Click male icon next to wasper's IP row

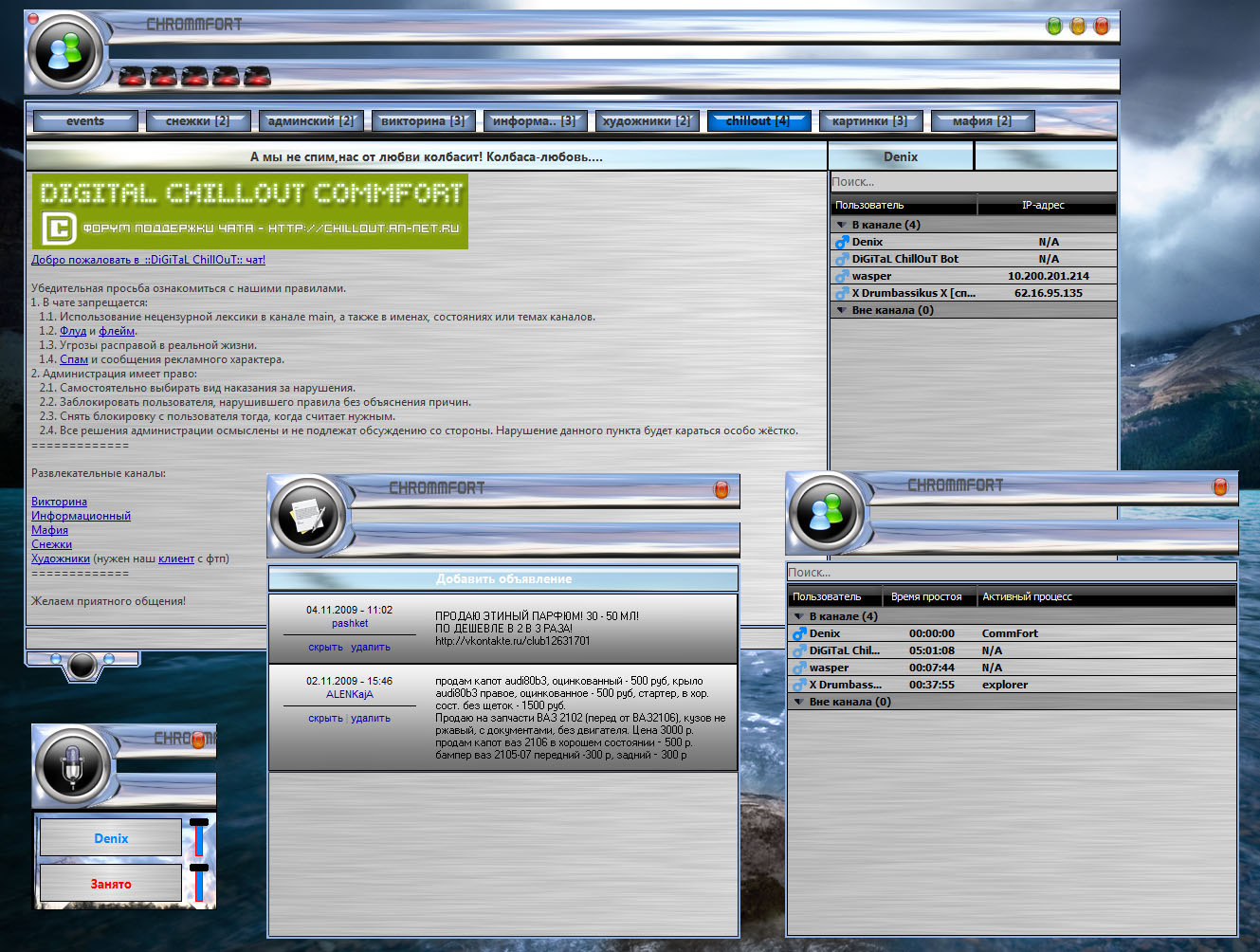pyautogui.click(x=841, y=276)
